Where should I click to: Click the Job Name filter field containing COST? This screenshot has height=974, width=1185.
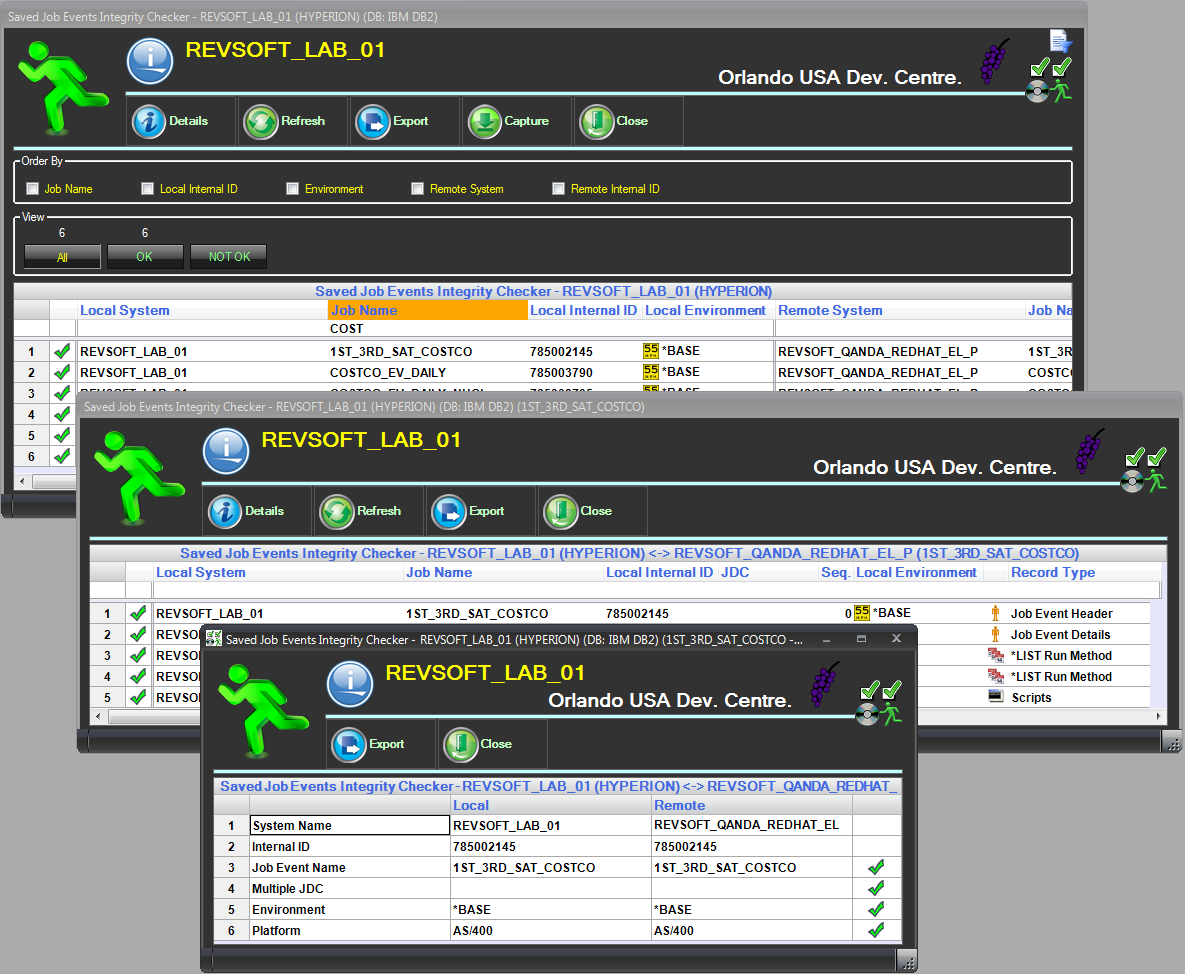point(428,329)
